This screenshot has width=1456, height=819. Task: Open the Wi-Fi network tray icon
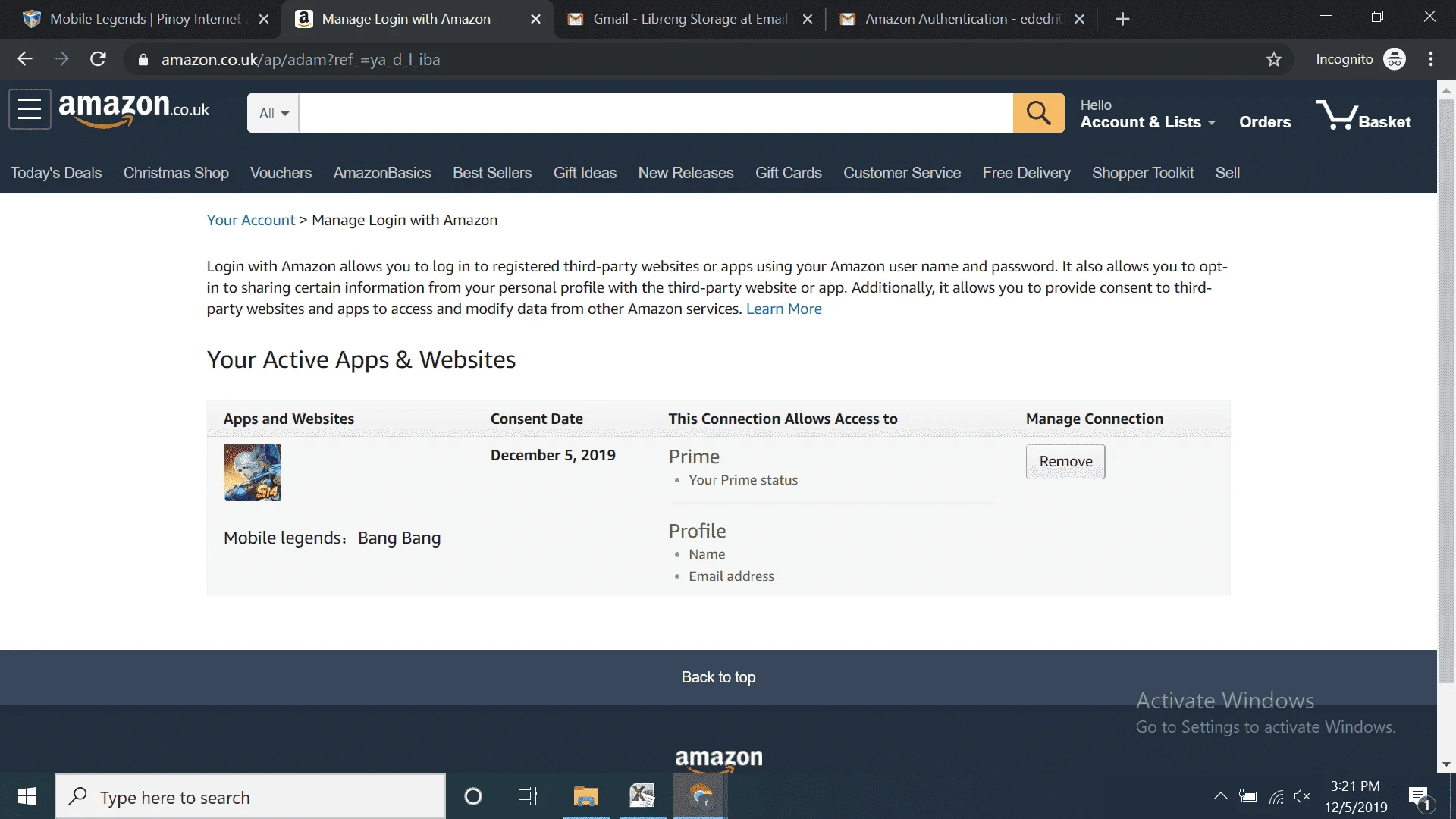point(1276,796)
